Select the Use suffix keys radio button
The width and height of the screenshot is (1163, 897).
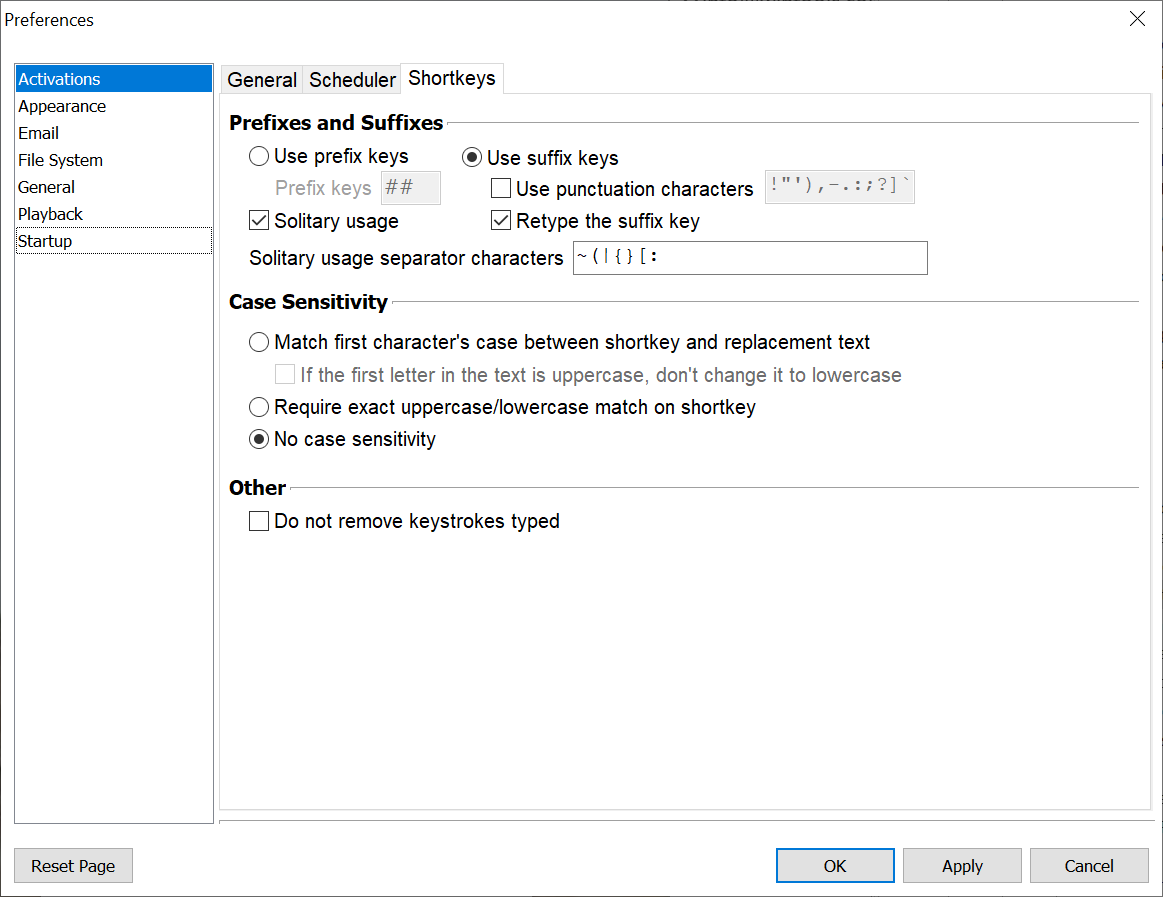[x=472, y=158]
